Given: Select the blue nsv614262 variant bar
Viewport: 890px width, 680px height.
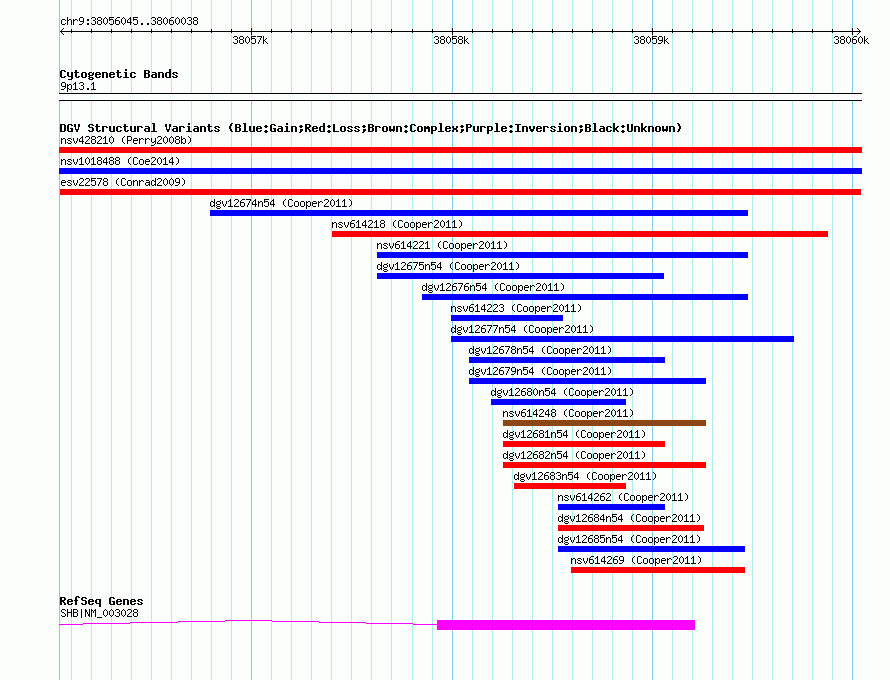Looking at the screenshot, I should [611, 507].
